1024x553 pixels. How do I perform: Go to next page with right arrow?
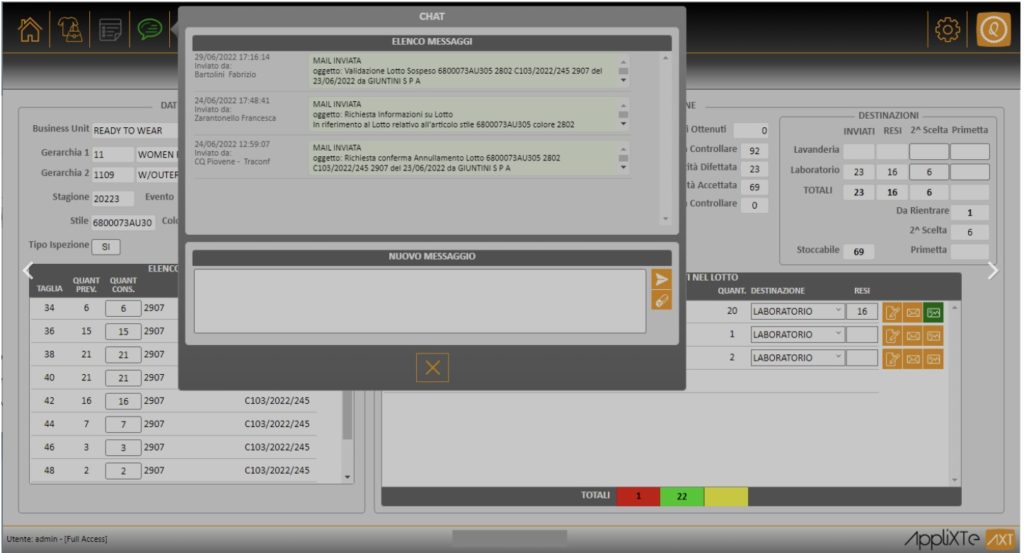tap(993, 270)
